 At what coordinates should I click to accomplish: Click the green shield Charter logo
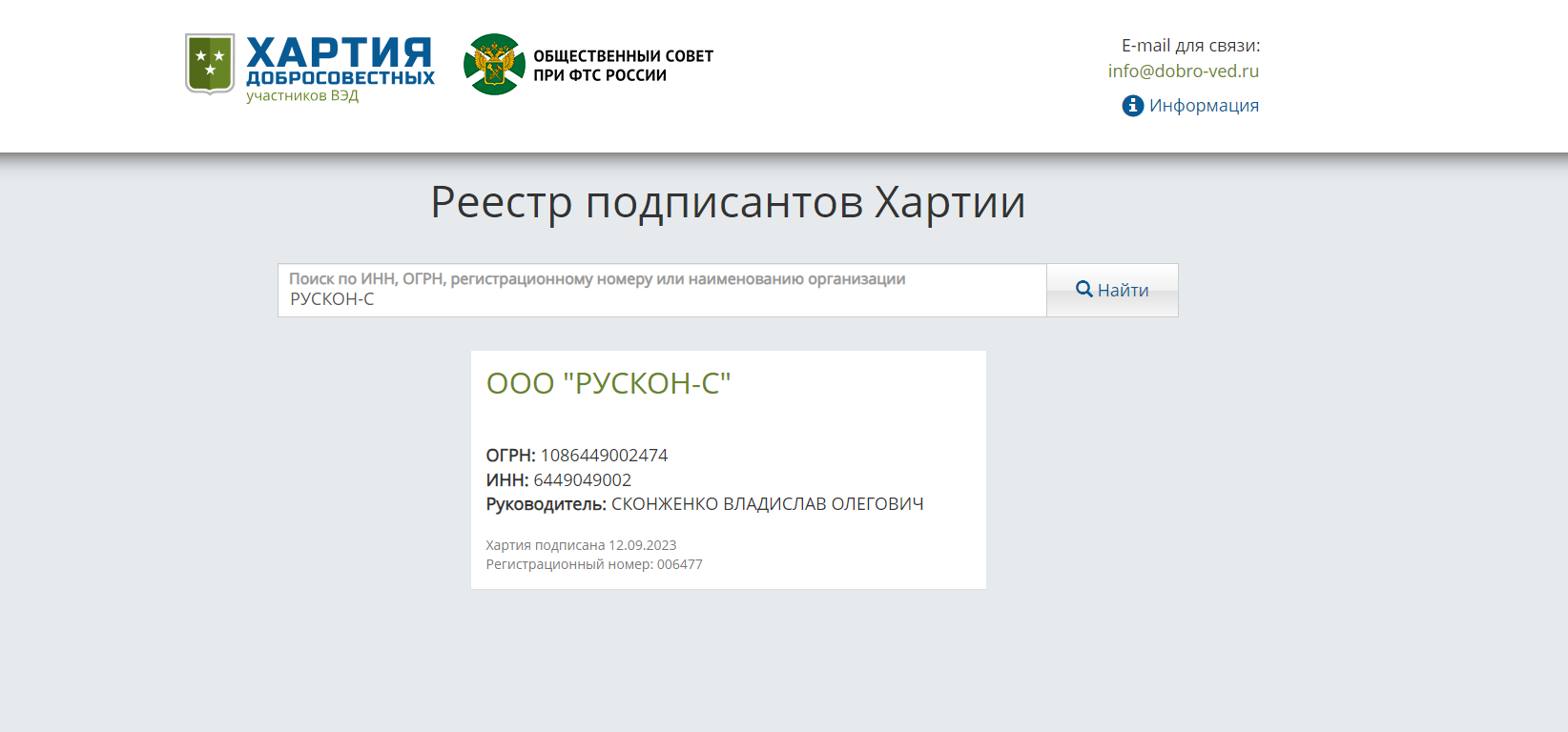pos(210,64)
